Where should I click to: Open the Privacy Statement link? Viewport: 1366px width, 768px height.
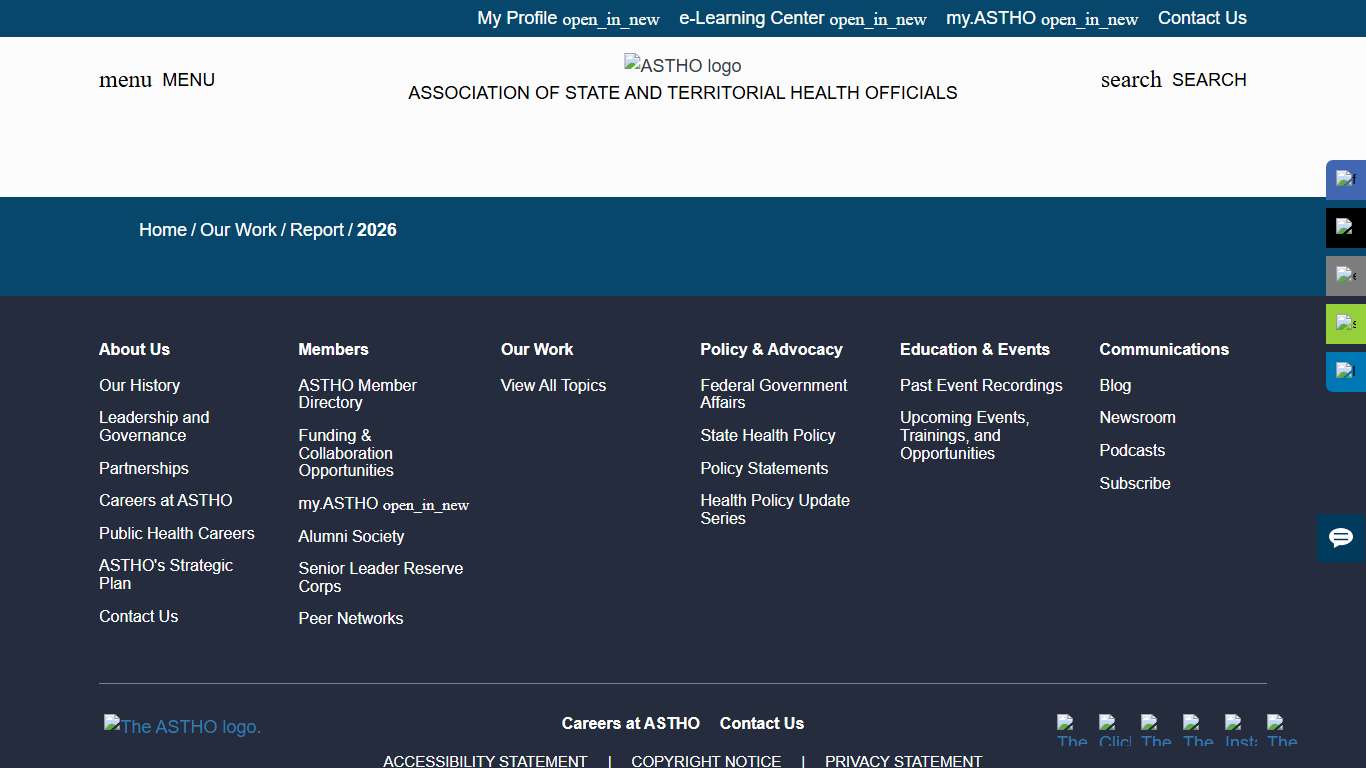pos(903,761)
